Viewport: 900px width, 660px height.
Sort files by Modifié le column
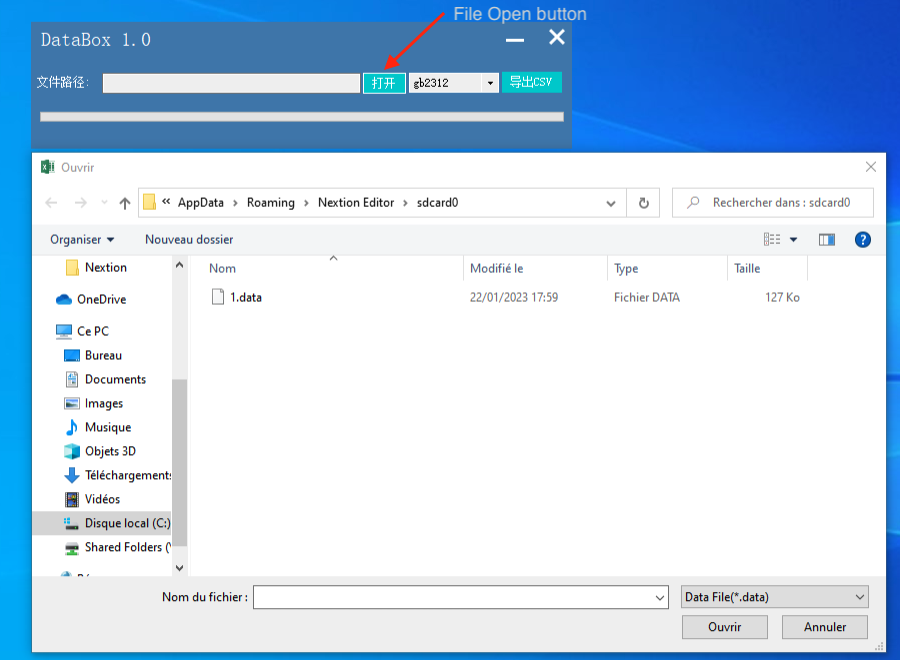coord(496,269)
